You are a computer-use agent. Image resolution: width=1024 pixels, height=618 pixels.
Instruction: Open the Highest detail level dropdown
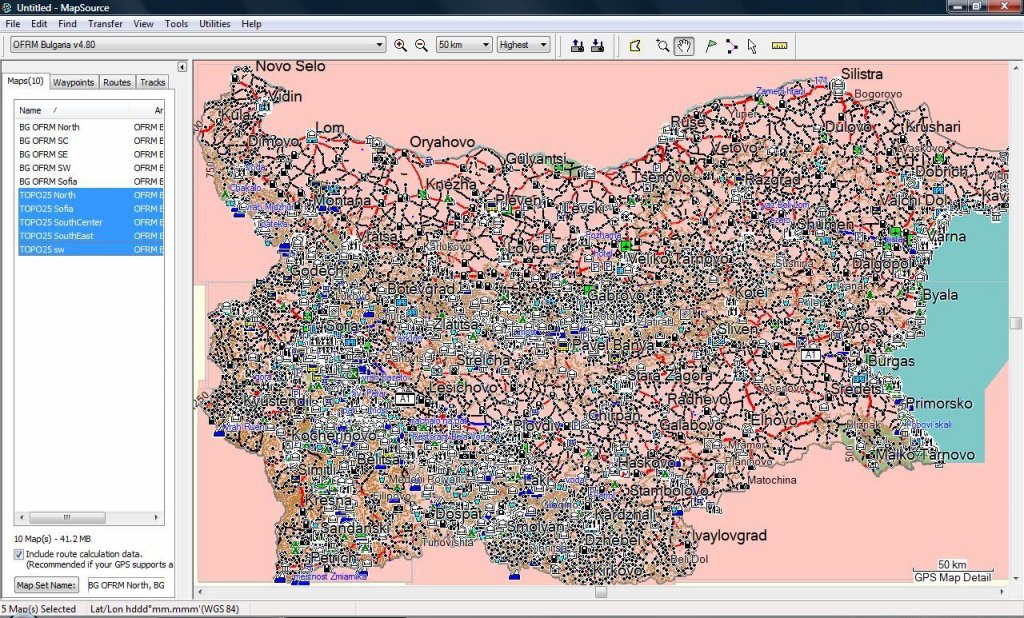click(x=543, y=45)
